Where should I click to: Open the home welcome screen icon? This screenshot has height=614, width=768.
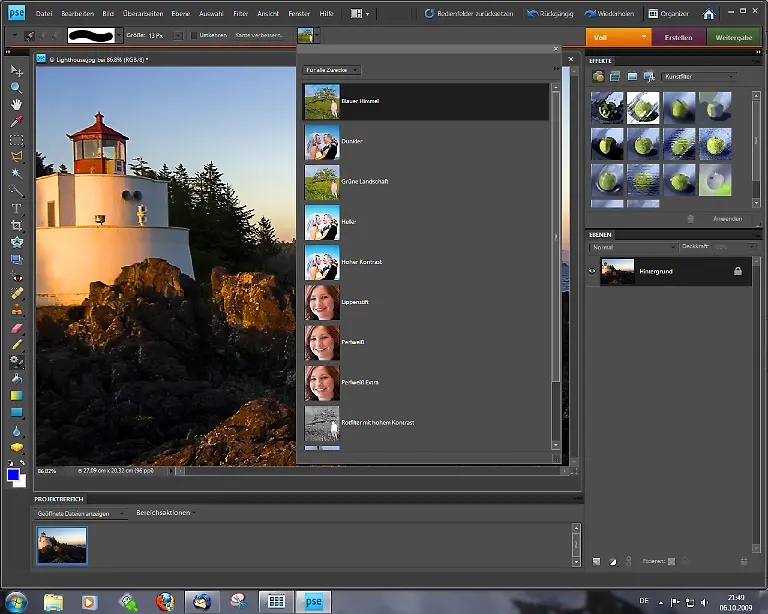pyautogui.click(x=709, y=14)
